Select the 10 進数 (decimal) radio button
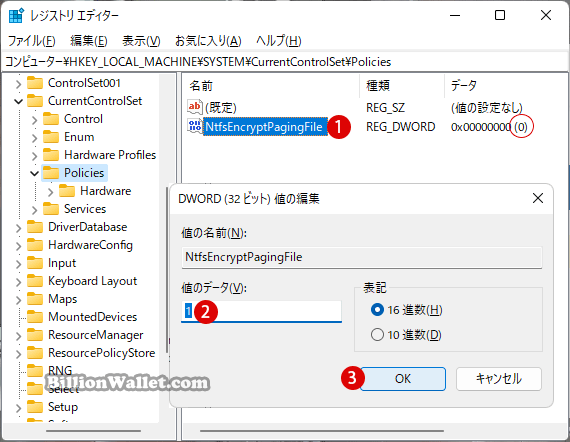 tap(377, 334)
